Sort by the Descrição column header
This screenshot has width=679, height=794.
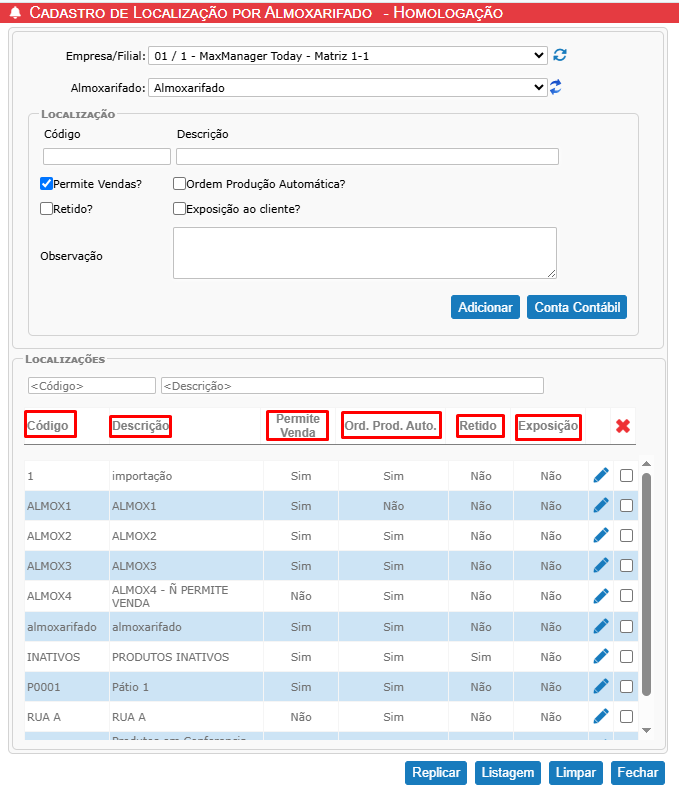pos(140,426)
